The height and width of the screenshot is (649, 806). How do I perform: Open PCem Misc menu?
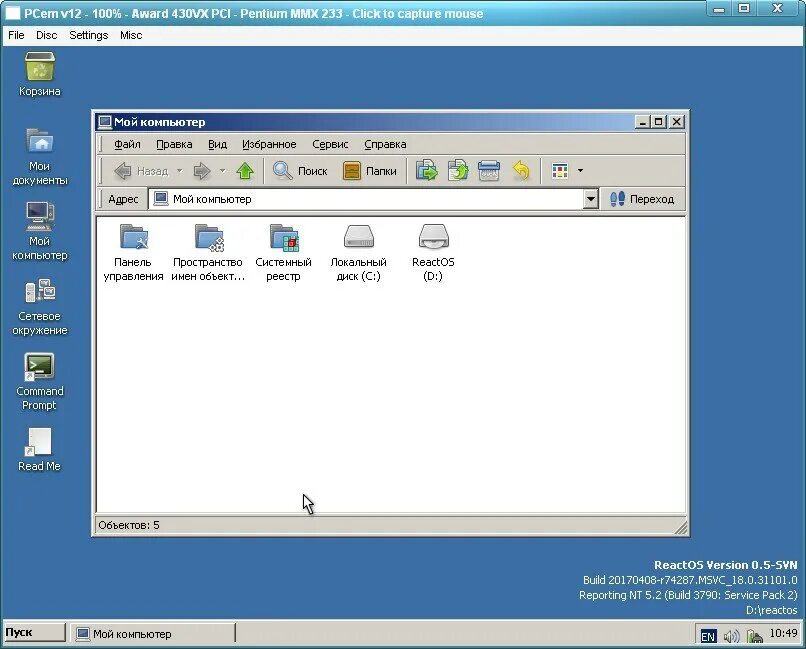[131, 35]
